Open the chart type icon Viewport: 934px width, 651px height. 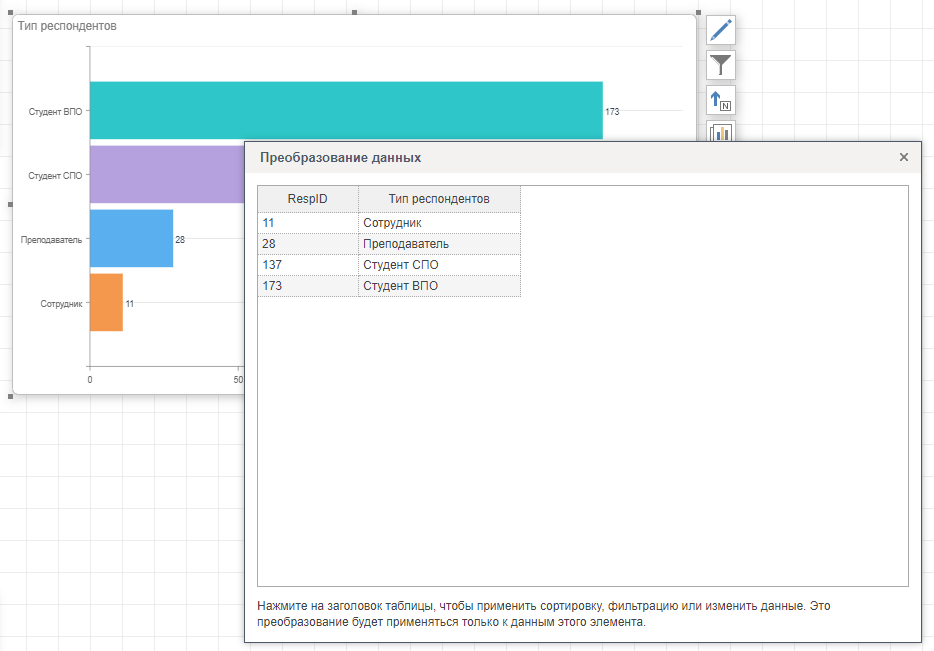pos(721,131)
